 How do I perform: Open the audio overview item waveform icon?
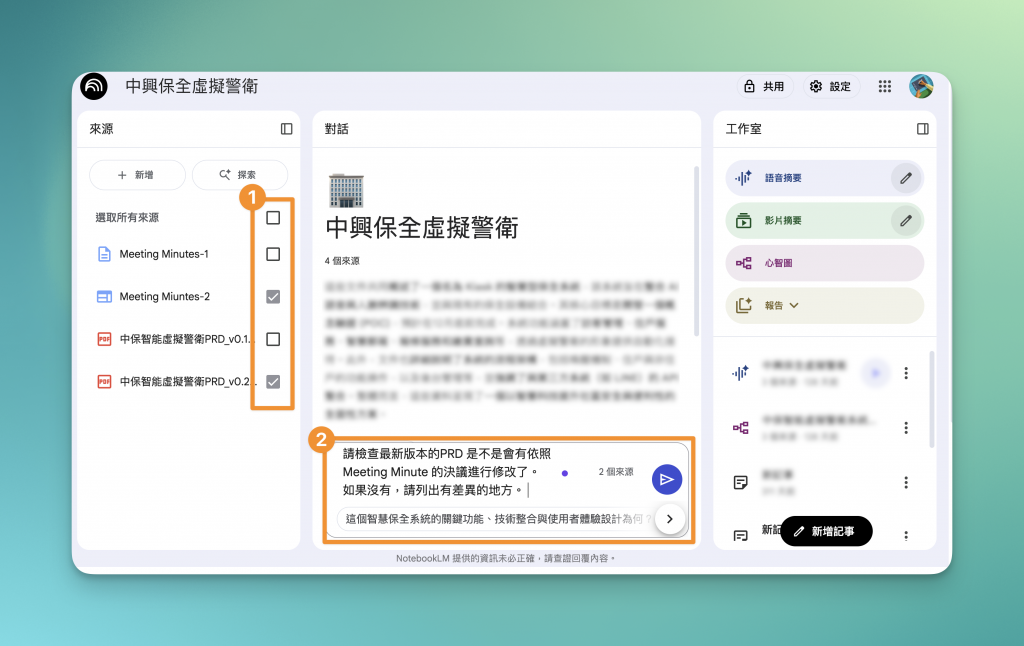tap(741, 373)
